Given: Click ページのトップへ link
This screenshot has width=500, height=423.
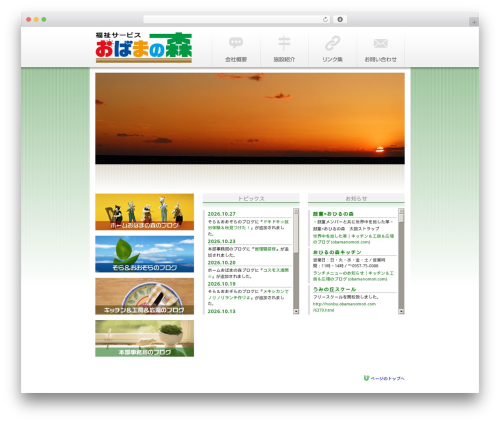Looking at the screenshot, I should pyautogui.click(x=387, y=378).
